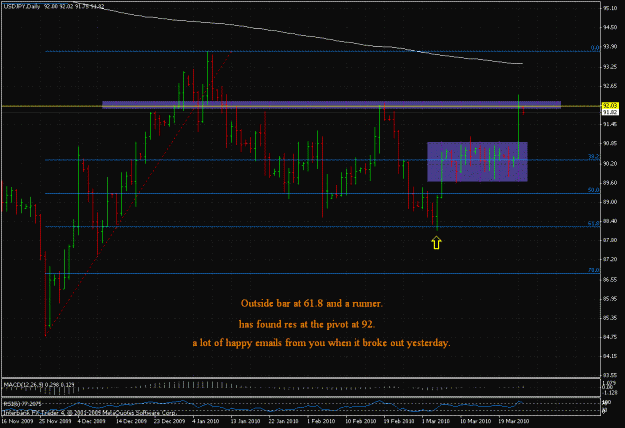Click the 84.15 price axis label
Image resolution: width=625 pixels, height=428 pixels.
(x=610, y=356)
